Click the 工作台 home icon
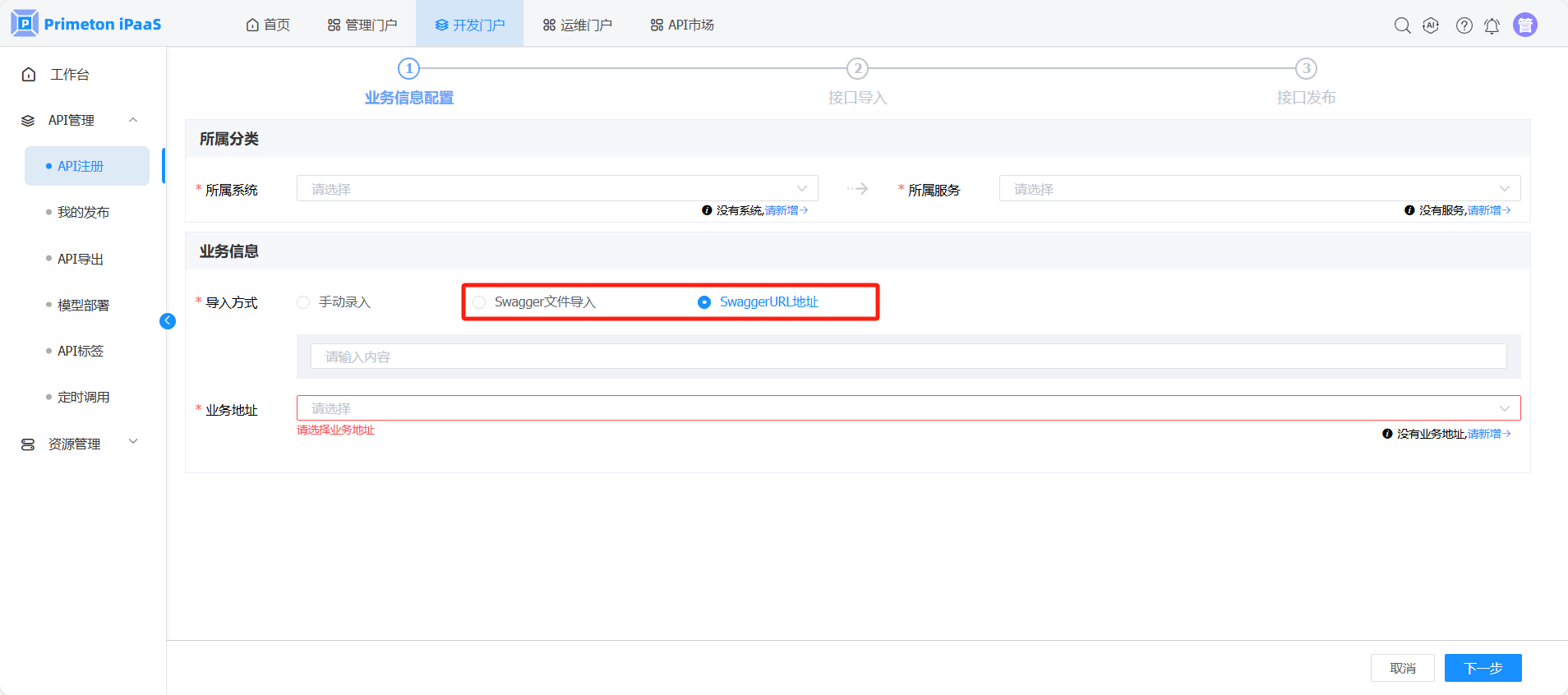Screen dimensions: 1568x695 click(29, 75)
